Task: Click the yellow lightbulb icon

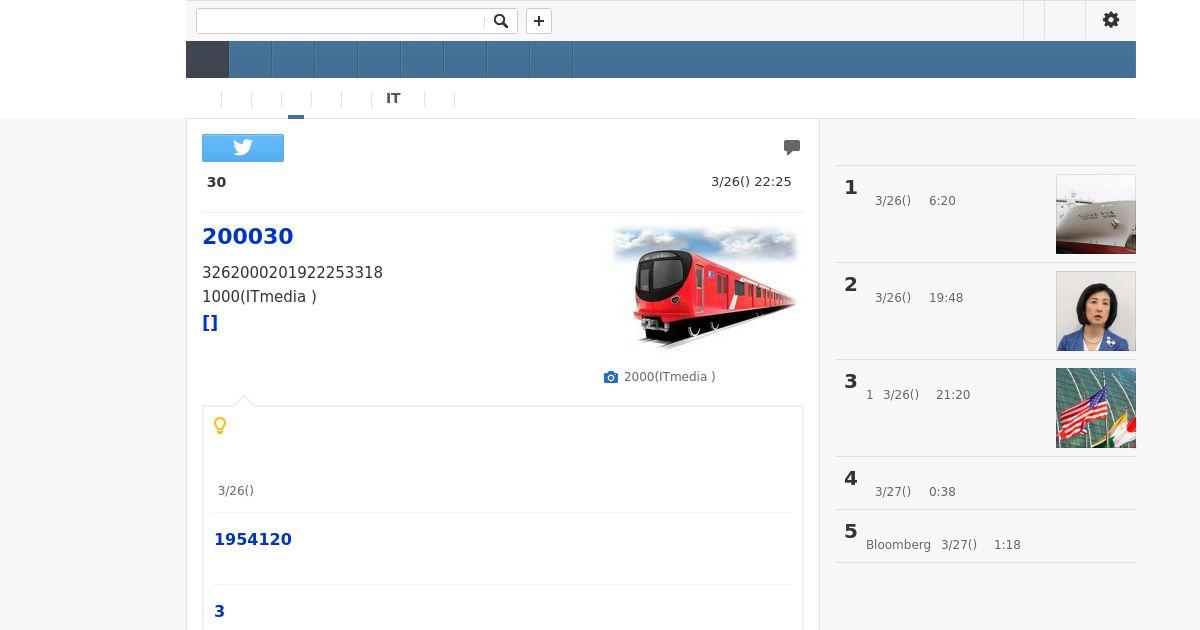Action: pos(220,425)
